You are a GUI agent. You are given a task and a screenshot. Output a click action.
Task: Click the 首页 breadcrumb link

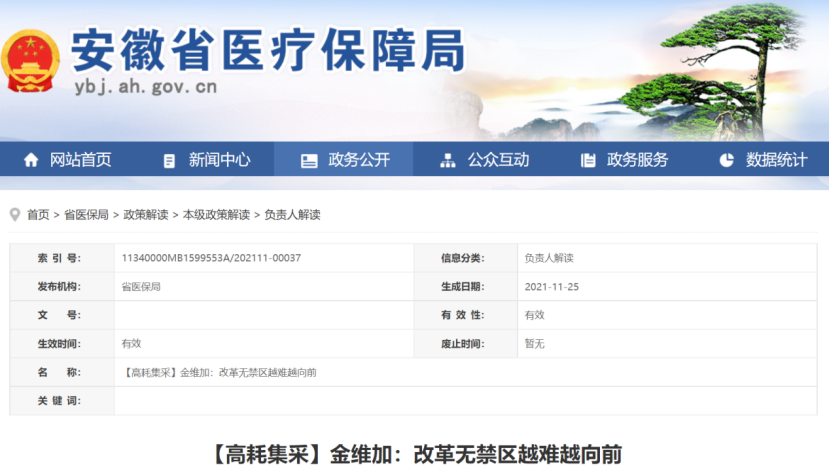[x=38, y=215]
